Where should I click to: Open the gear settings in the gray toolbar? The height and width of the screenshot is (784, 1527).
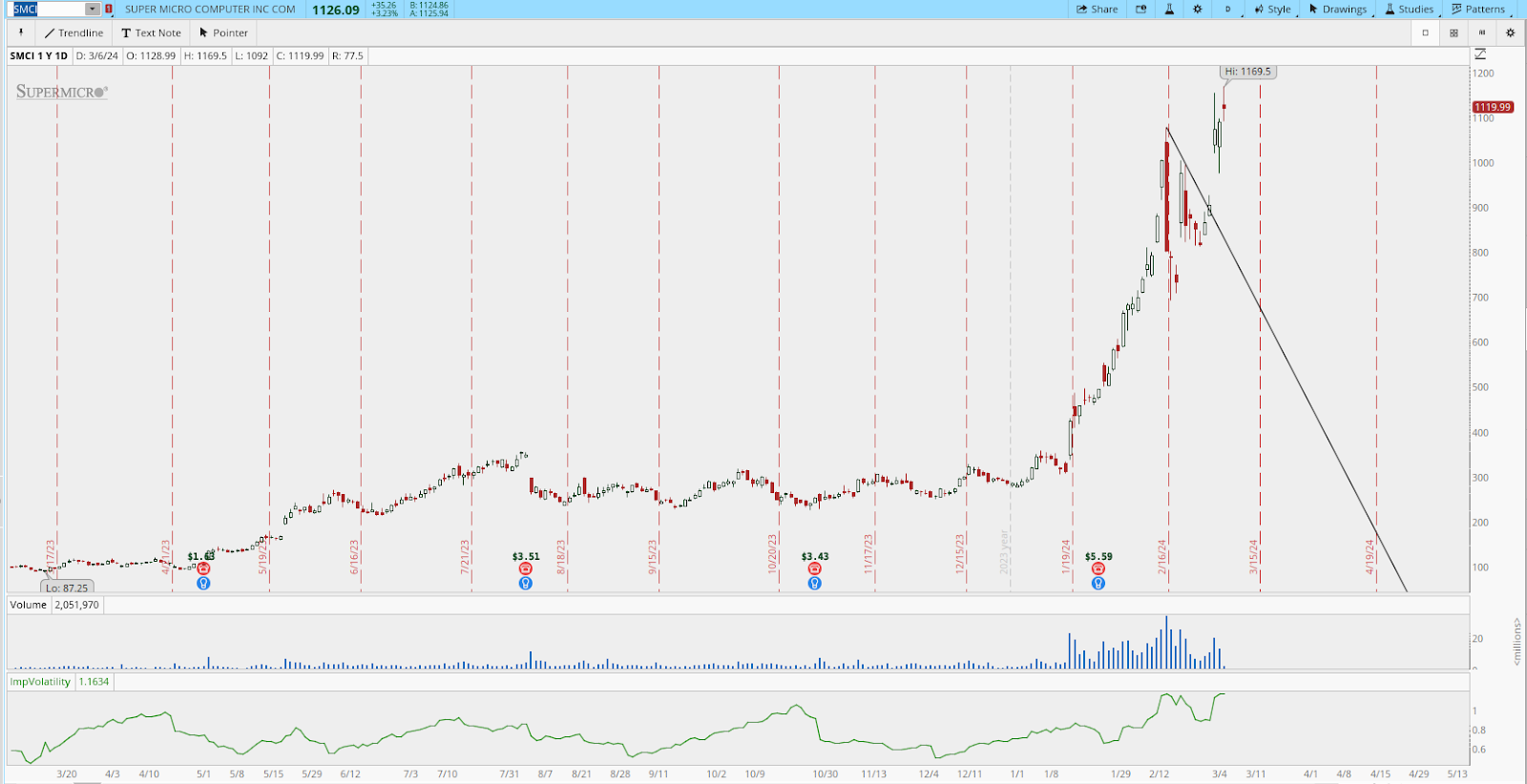(1510, 32)
